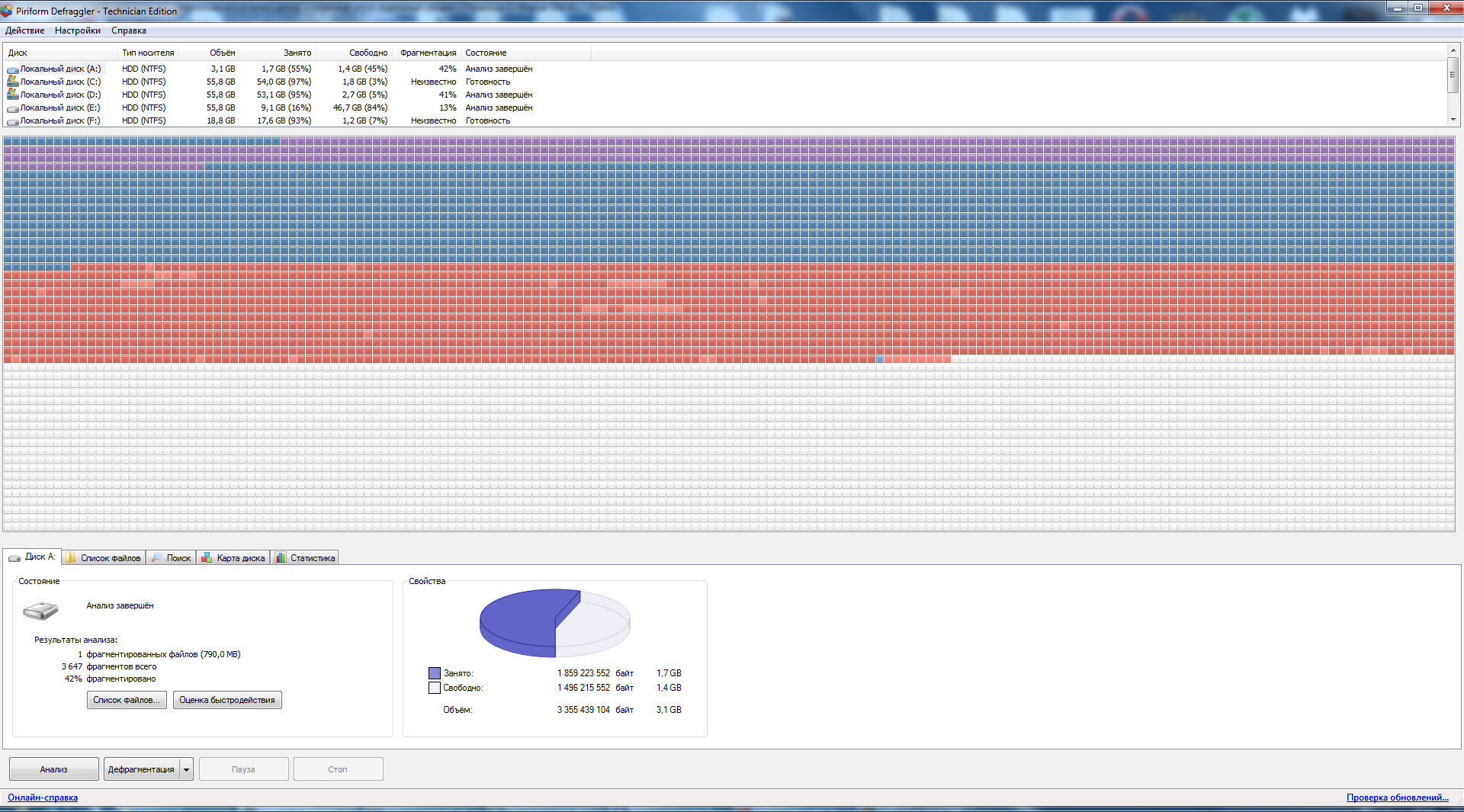Image resolution: width=1464 pixels, height=812 pixels.
Task: Click the "3 647 фрагментов всего" line
Action: coord(109,666)
